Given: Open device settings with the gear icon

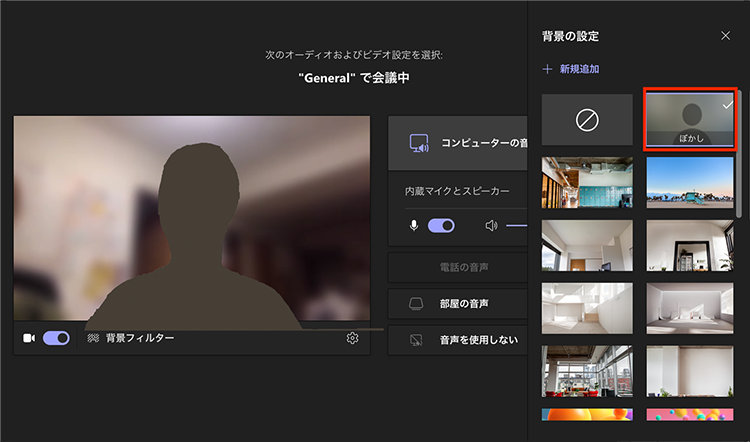Looking at the screenshot, I should [x=352, y=338].
